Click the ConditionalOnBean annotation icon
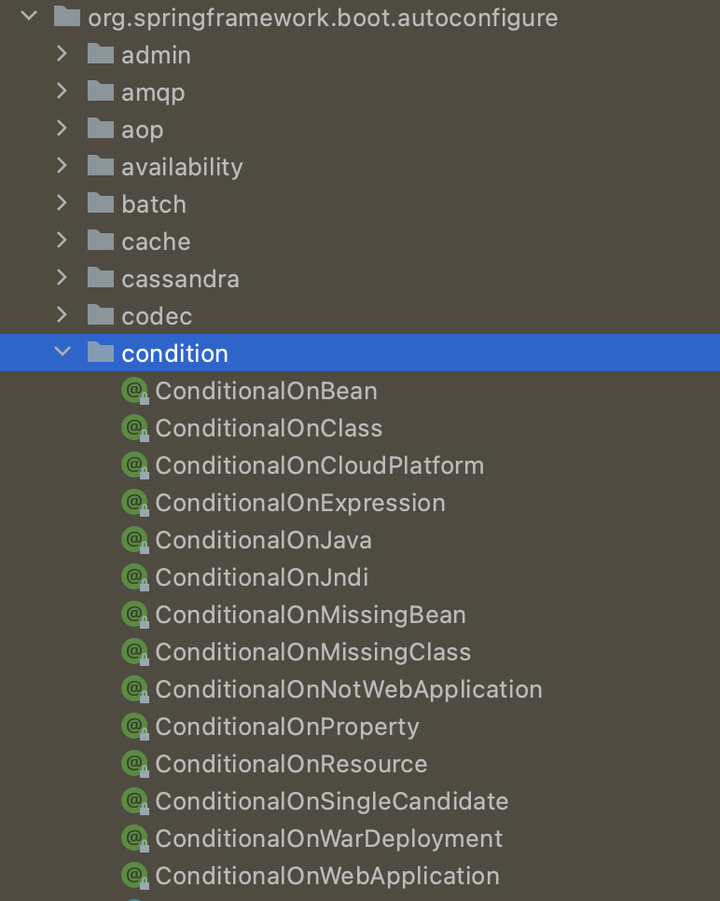Screen dimensions: 720x901 click(134, 391)
